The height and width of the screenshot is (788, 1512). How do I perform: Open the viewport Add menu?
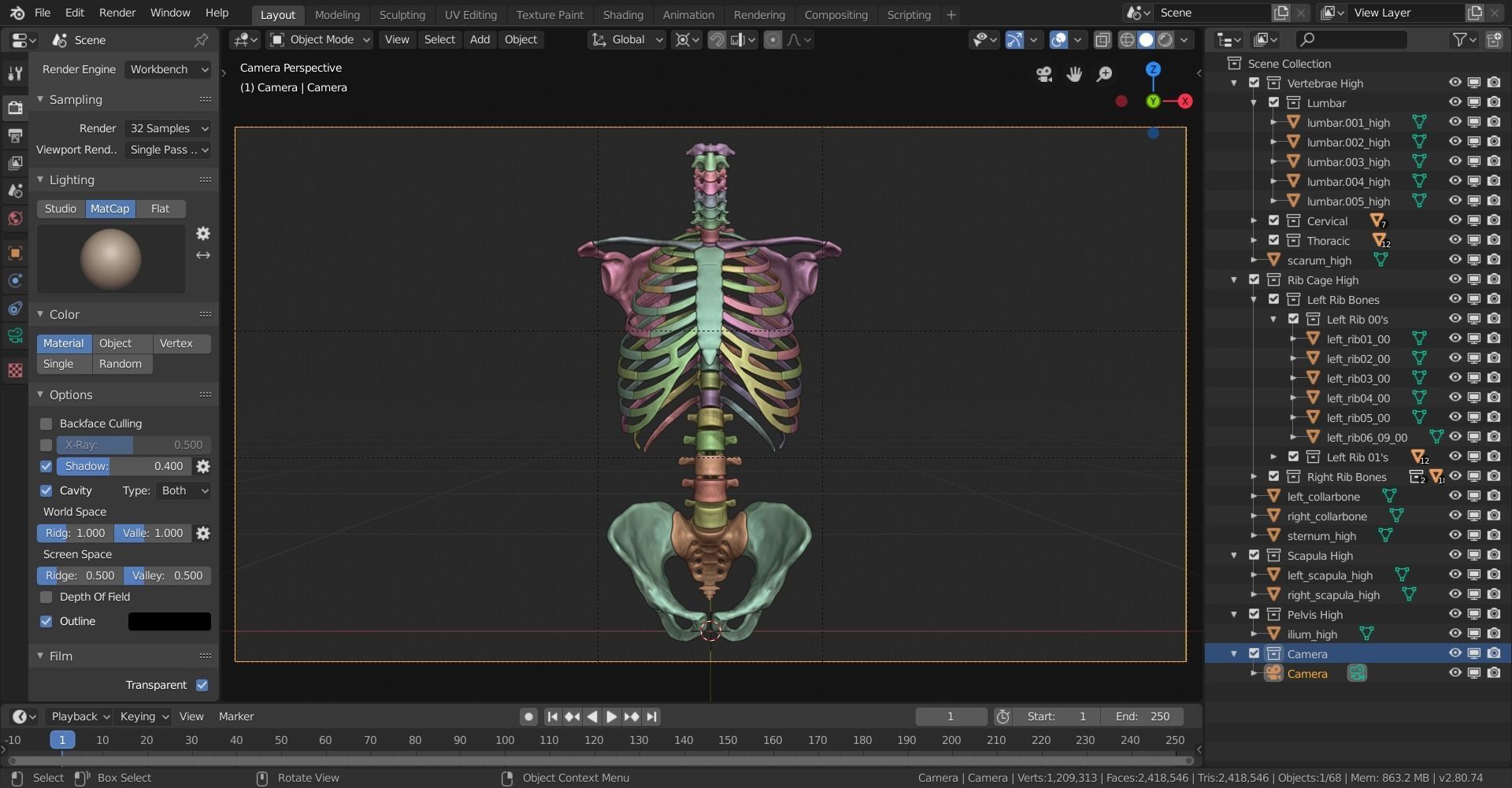coord(480,39)
